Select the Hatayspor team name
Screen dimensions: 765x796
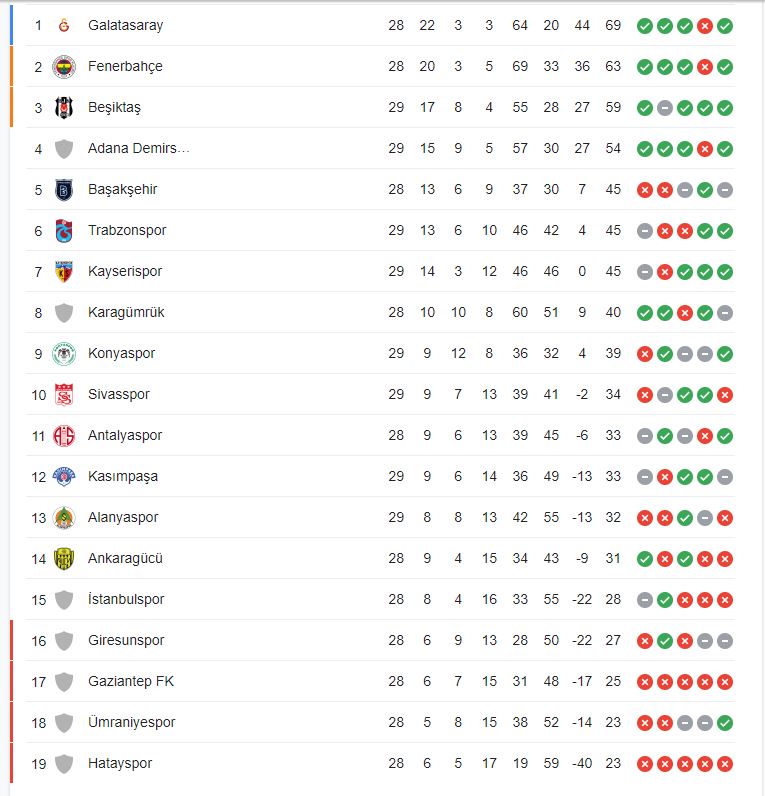click(120, 763)
